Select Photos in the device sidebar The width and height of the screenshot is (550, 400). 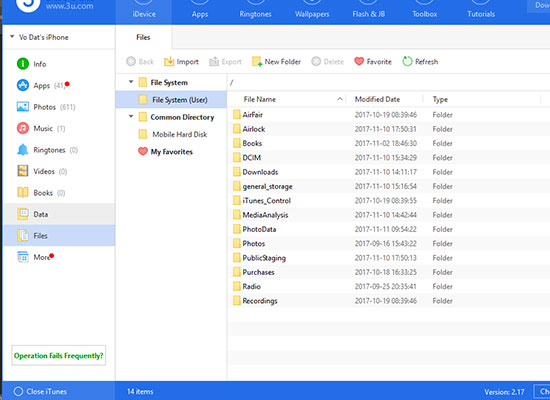[x=46, y=107]
